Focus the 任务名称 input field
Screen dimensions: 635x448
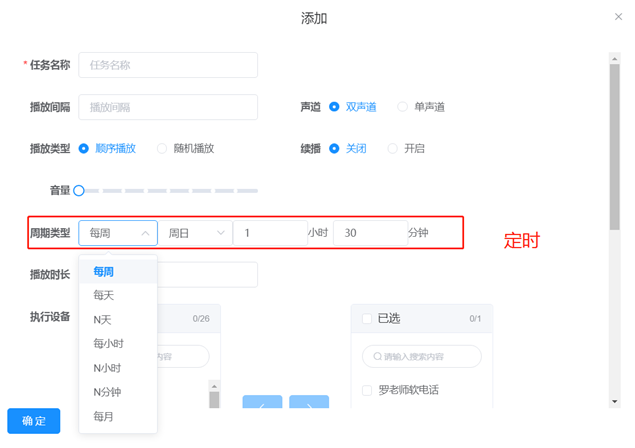tap(168, 65)
